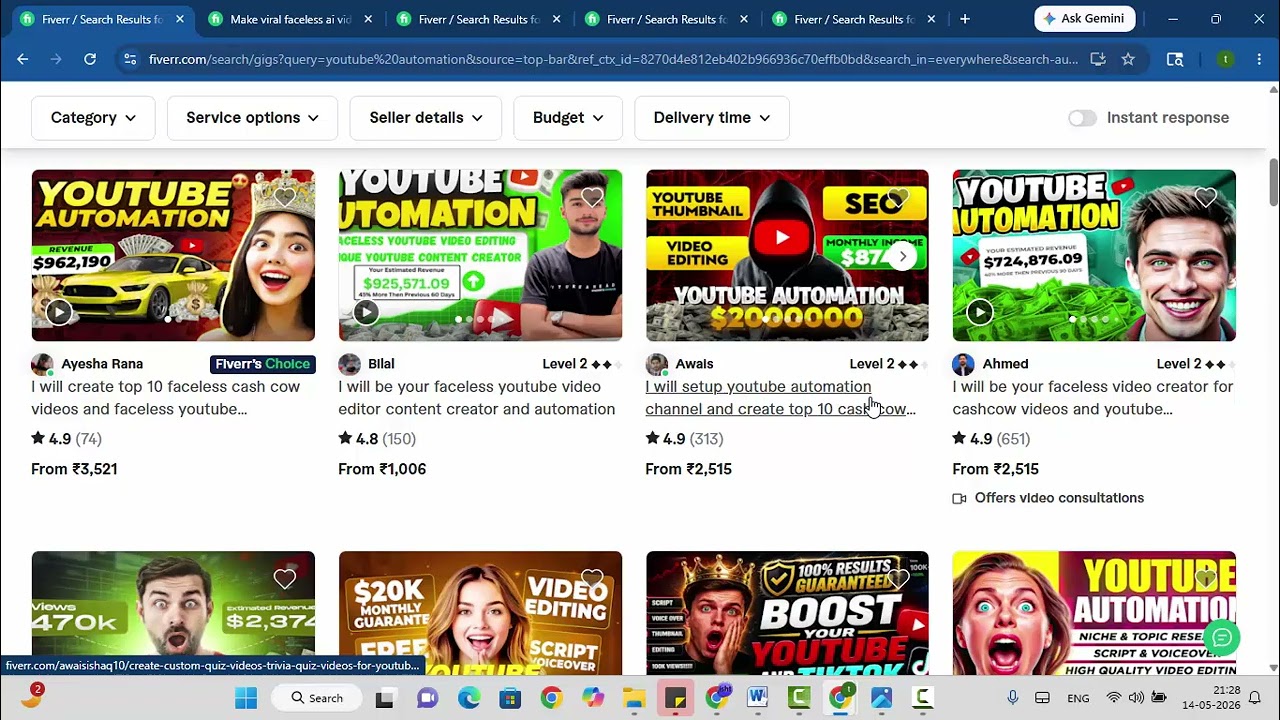Install app icon in address bar
Viewport: 1280px width, 720px height.
click(1098, 59)
